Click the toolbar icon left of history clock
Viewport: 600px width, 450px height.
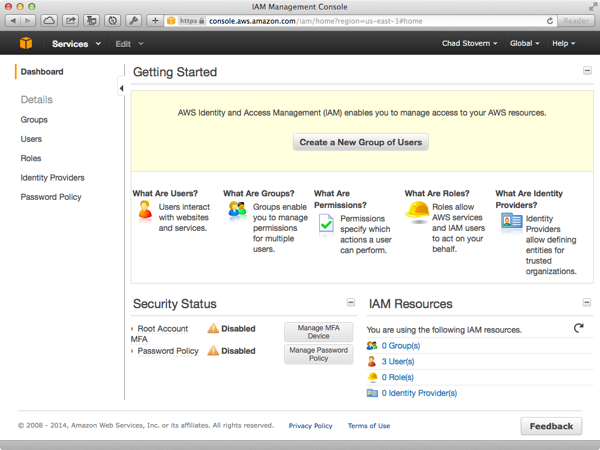(91, 21)
